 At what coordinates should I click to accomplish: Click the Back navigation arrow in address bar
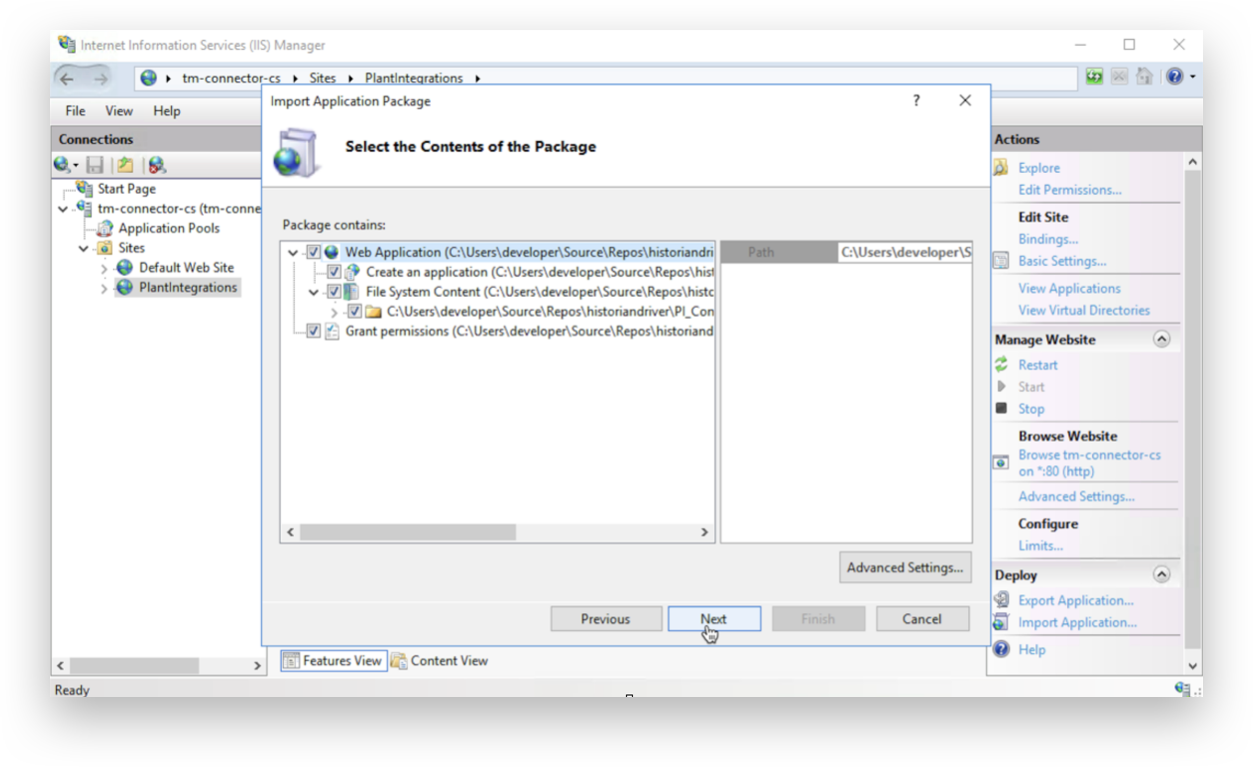point(67,78)
